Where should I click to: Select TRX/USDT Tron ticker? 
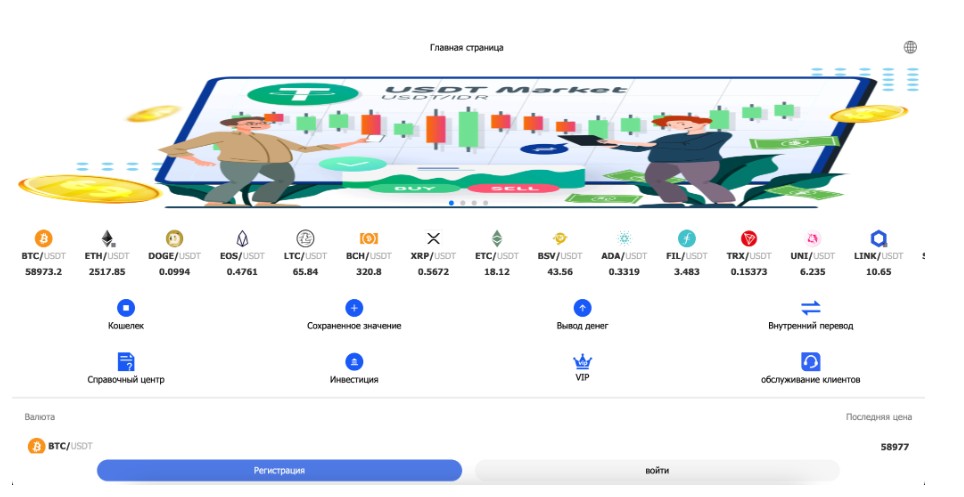[x=748, y=239]
